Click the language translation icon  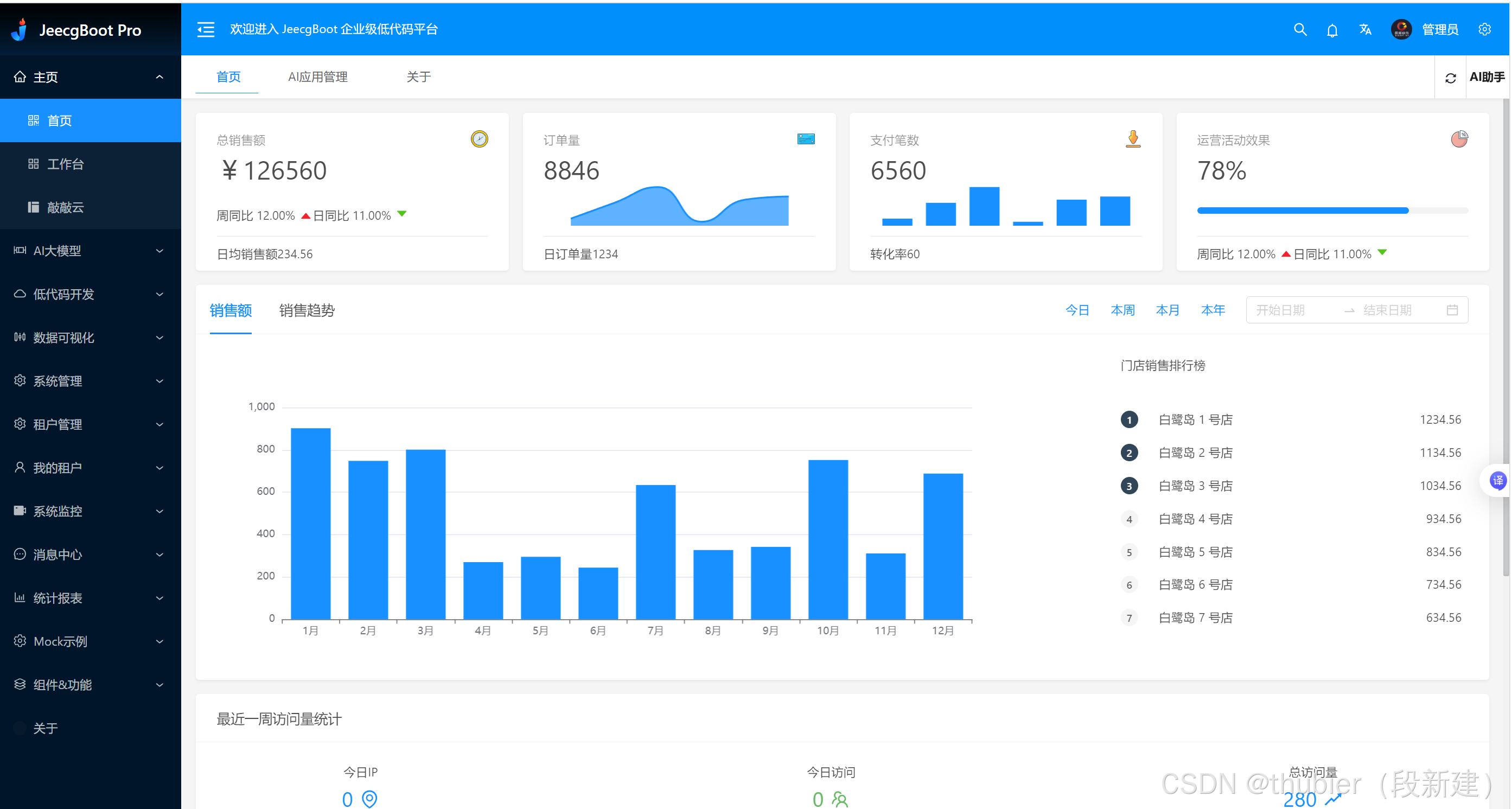[x=1366, y=29]
